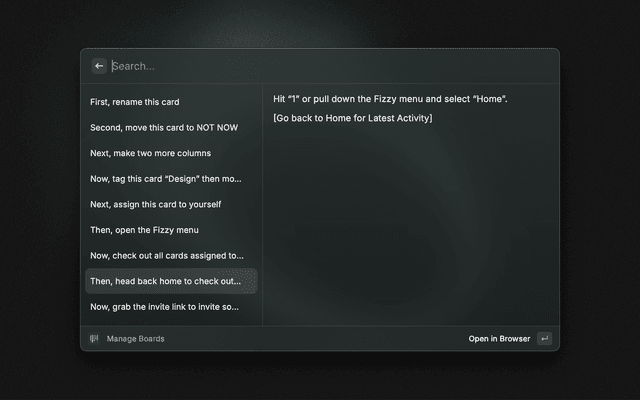The image size is (640, 400).
Task: Choose "Next, make two more columns"
Action: click(150, 154)
